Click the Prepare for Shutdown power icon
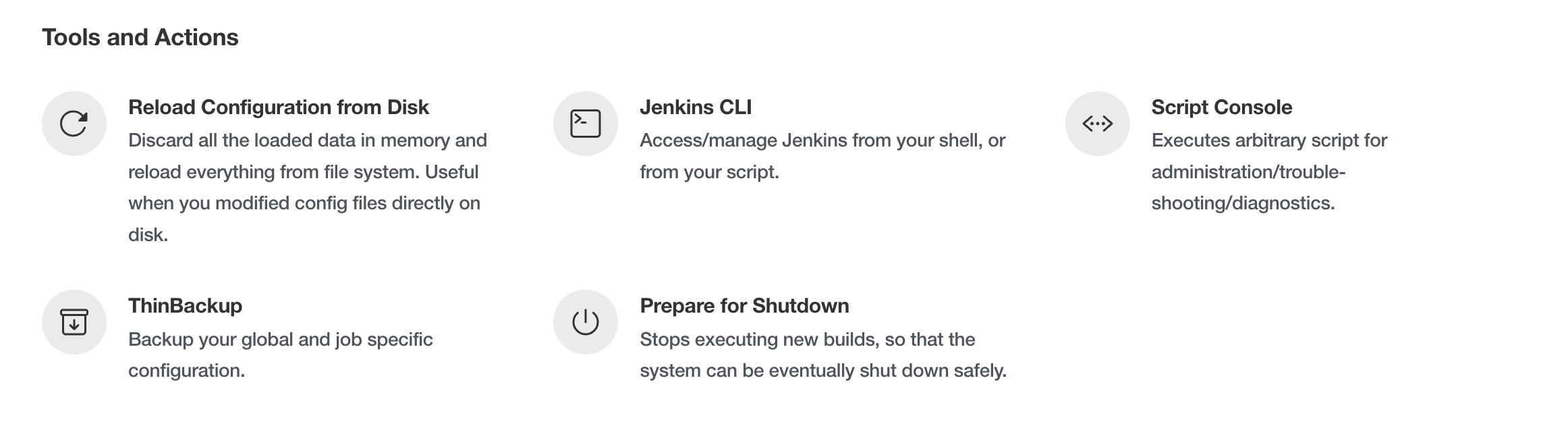The height and width of the screenshot is (447, 1568). (586, 322)
